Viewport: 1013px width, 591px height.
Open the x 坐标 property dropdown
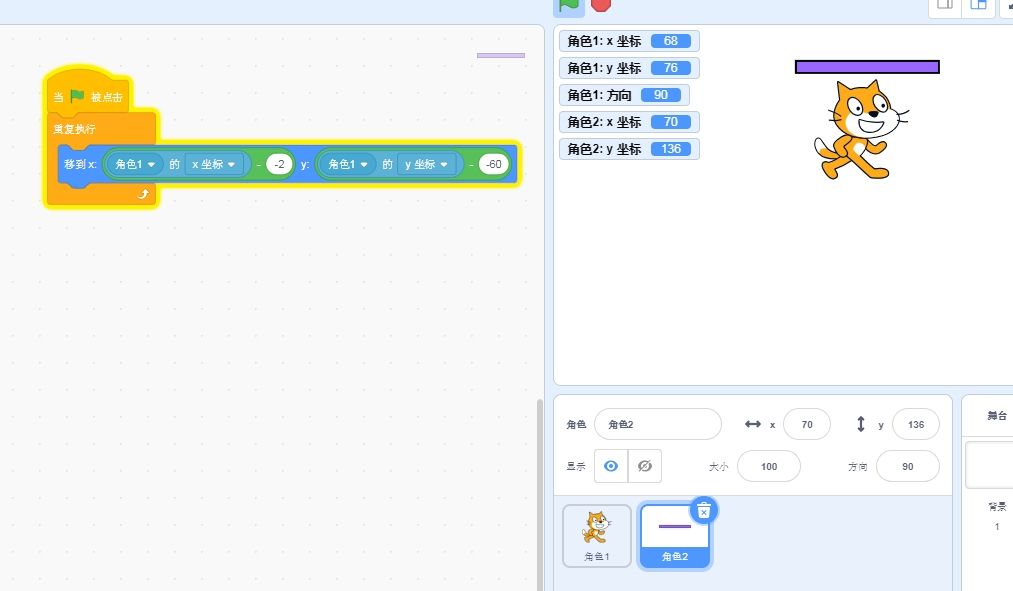[x=214, y=164]
